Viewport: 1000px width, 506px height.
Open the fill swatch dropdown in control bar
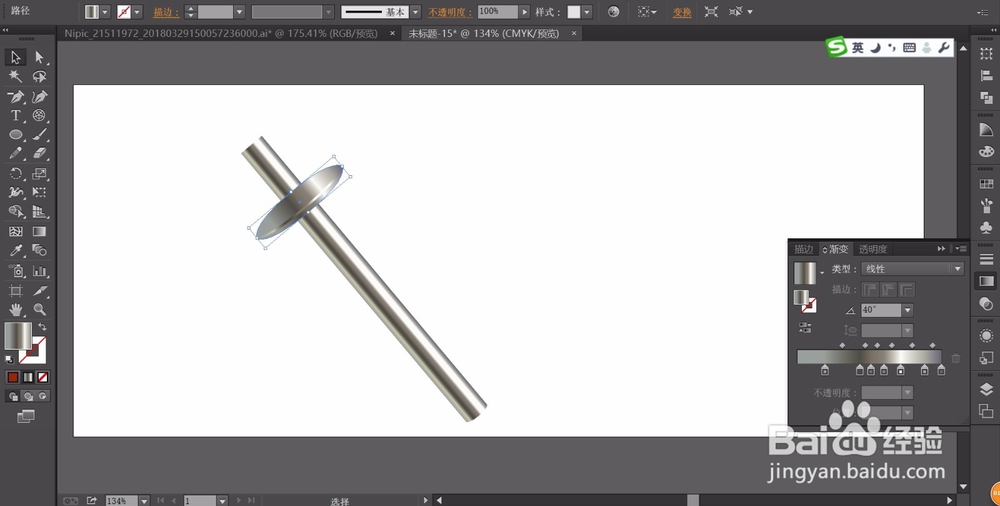click(x=105, y=11)
